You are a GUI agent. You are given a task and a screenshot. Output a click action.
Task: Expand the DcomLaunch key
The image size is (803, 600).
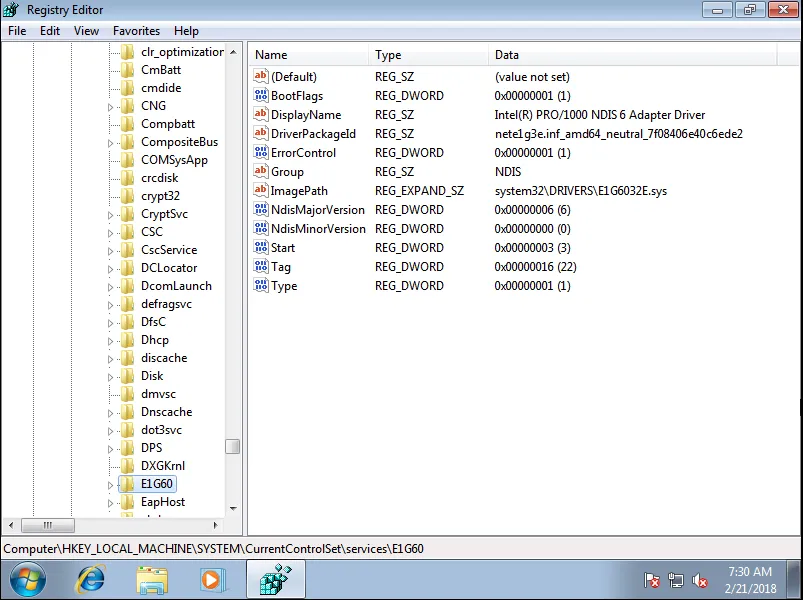click(110, 287)
